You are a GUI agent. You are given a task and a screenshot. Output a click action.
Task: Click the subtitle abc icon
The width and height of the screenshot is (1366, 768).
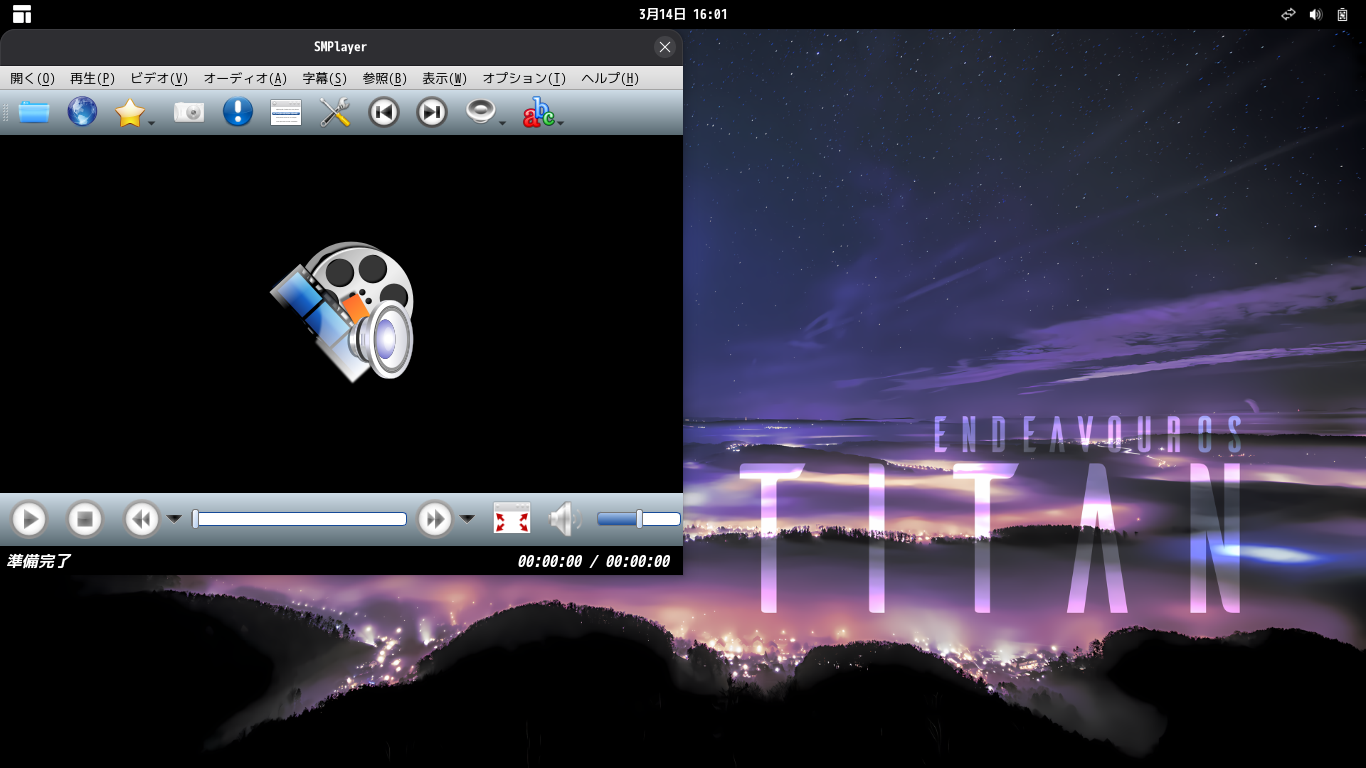tap(538, 112)
